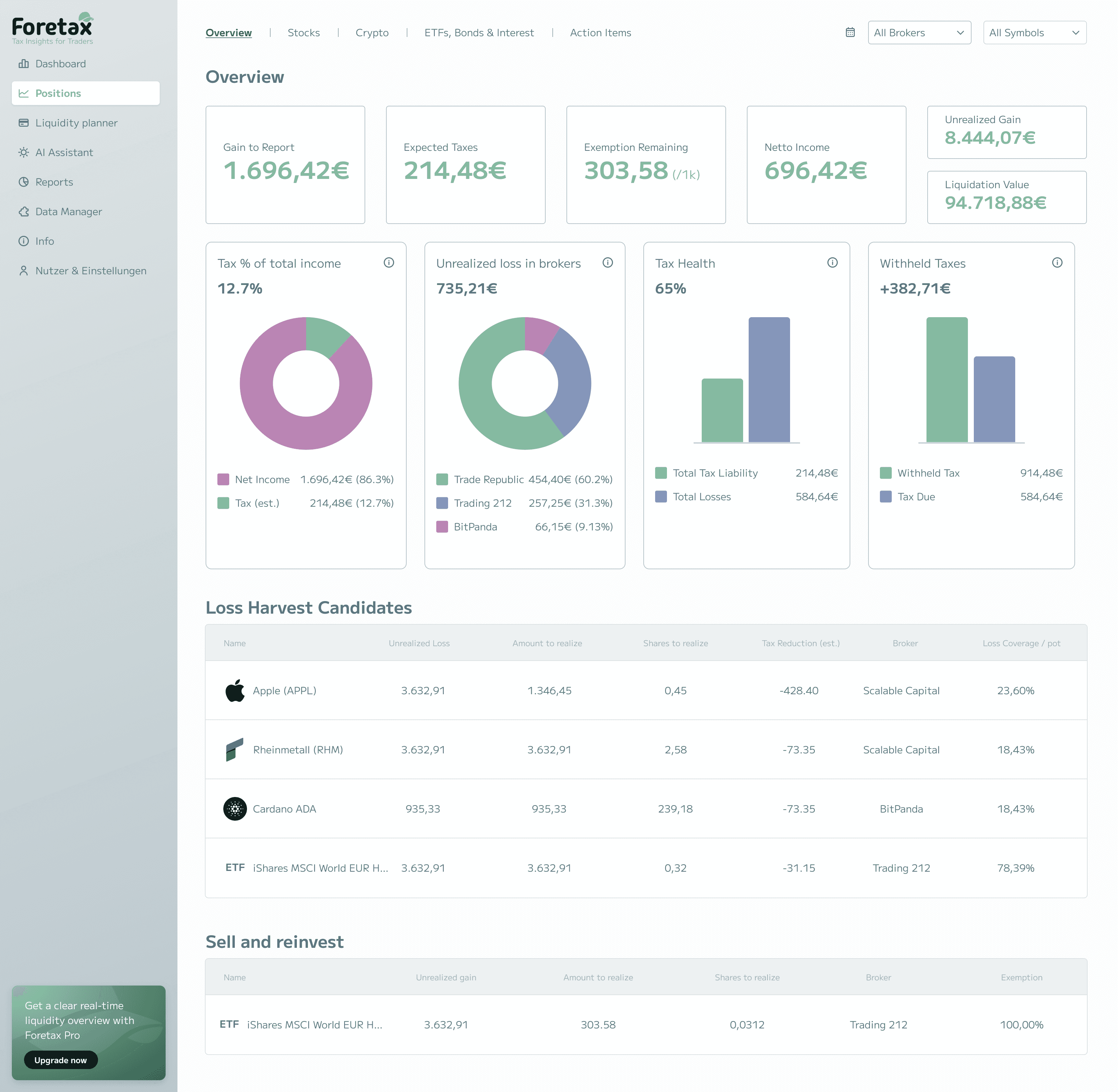Go to Liquidity planner page
Viewport: 1118px width, 1092px height.
[76, 123]
